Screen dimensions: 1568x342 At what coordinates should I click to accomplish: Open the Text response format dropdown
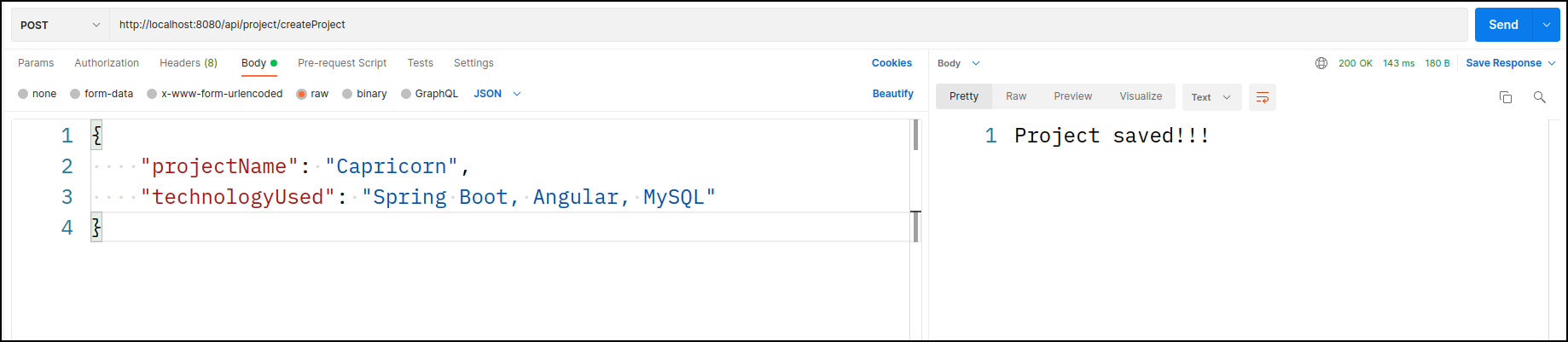tap(1211, 97)
